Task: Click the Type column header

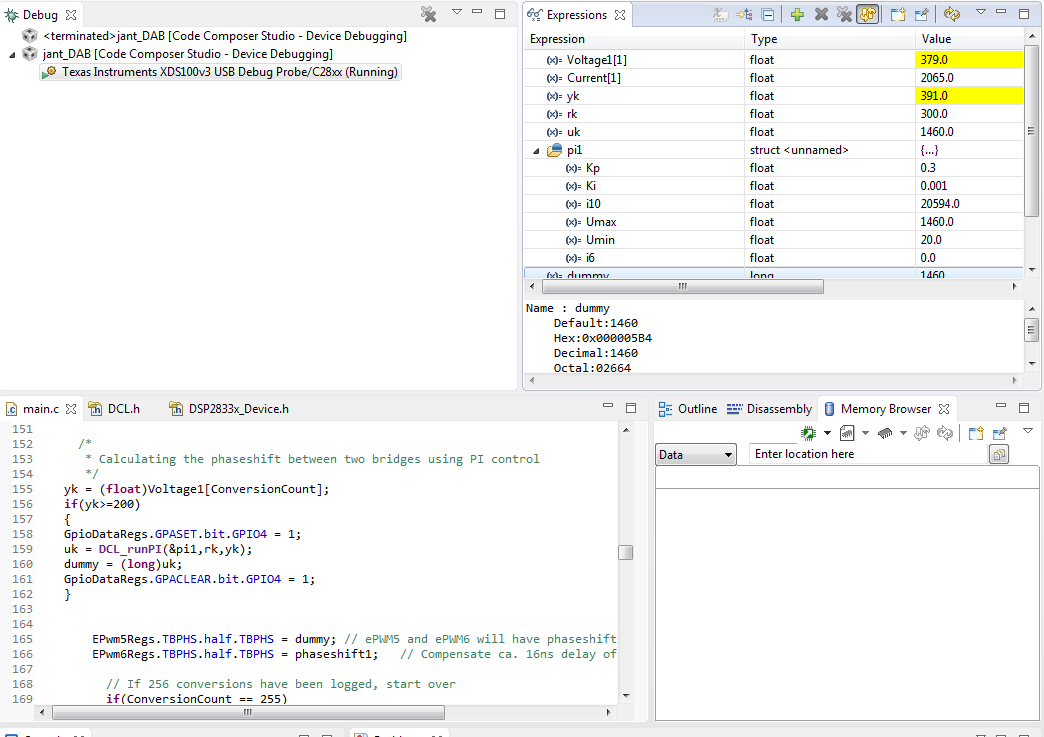Action: [x=830, y=39]
